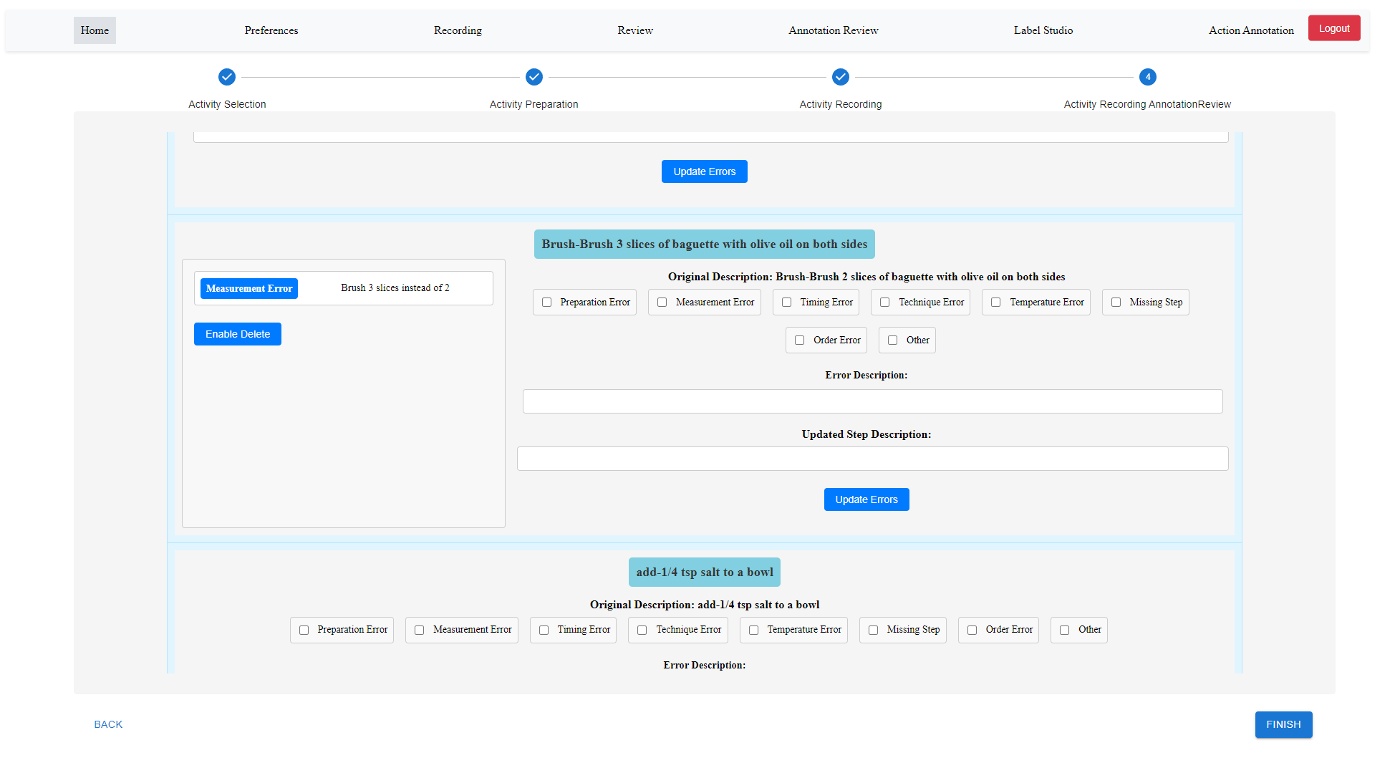Switch to the Annotation Review section
1376x780 pixels.
coord(832,30)
